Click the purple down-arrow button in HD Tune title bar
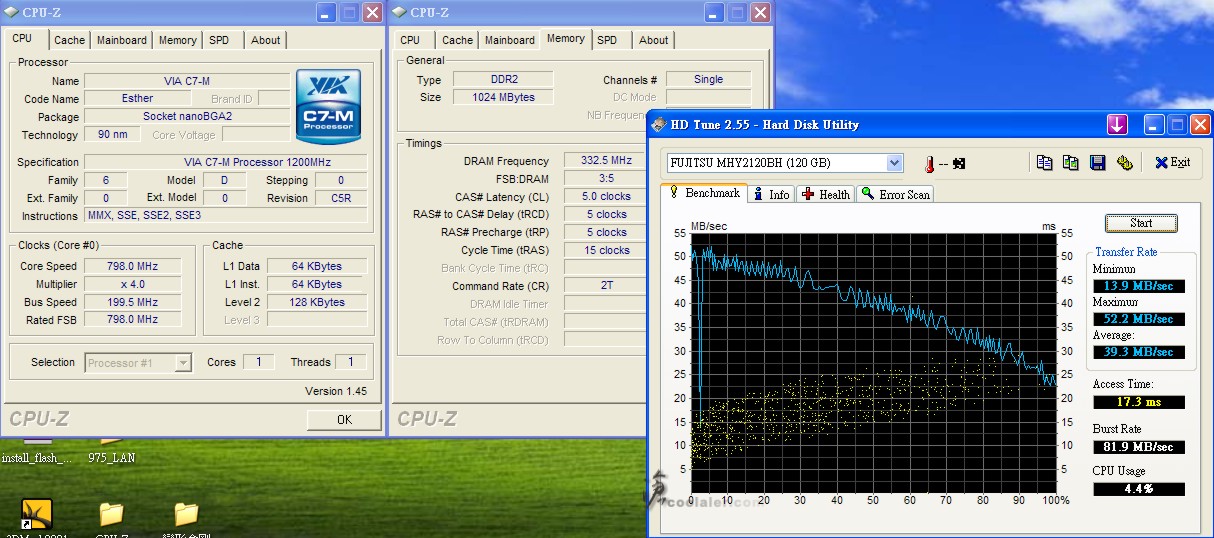The image size is (1214, 538). pos(1117,125)
